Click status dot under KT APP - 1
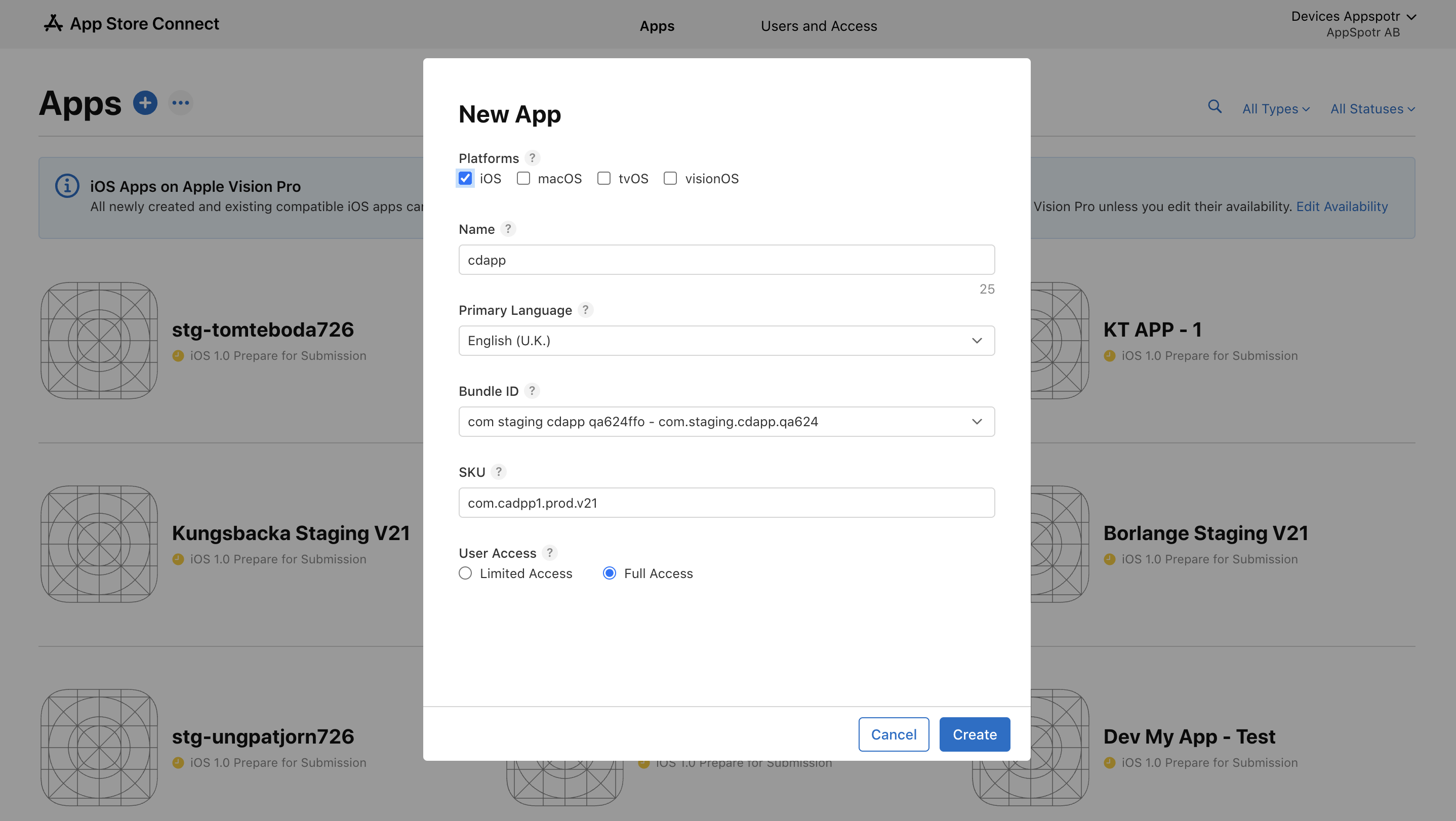 [x=1110, y=356]
